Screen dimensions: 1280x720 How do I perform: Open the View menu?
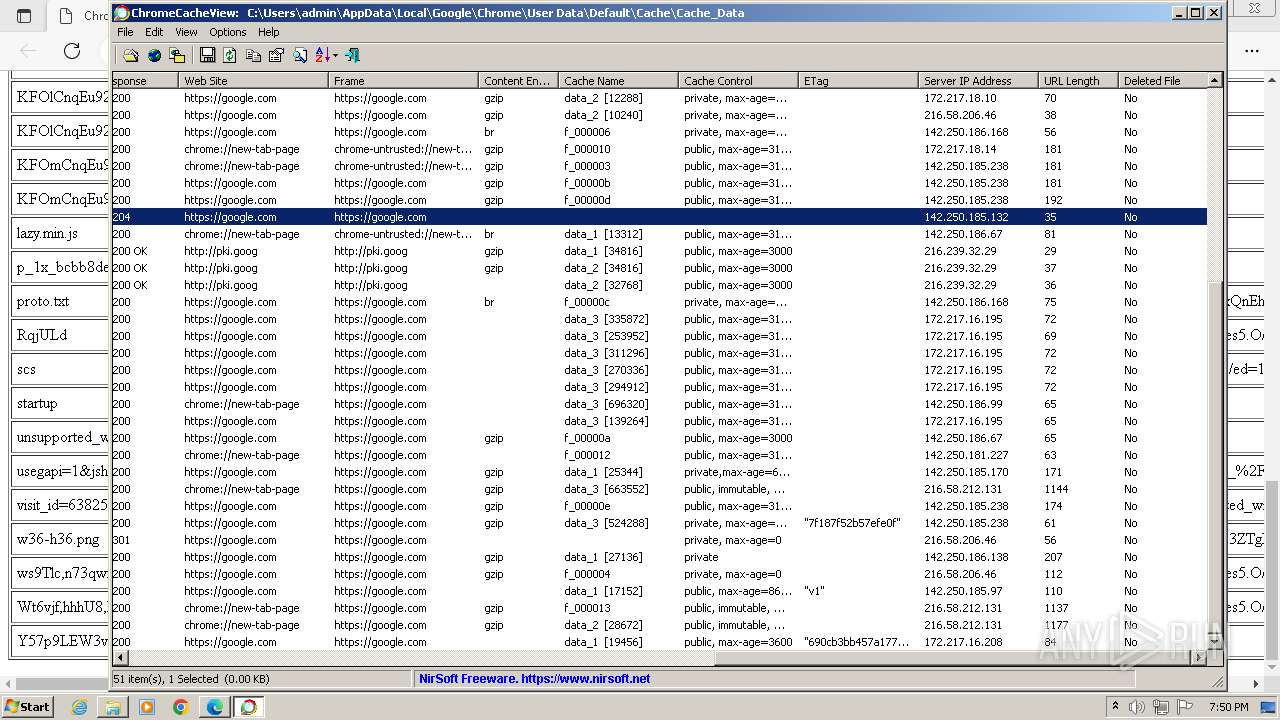point(186,32)
